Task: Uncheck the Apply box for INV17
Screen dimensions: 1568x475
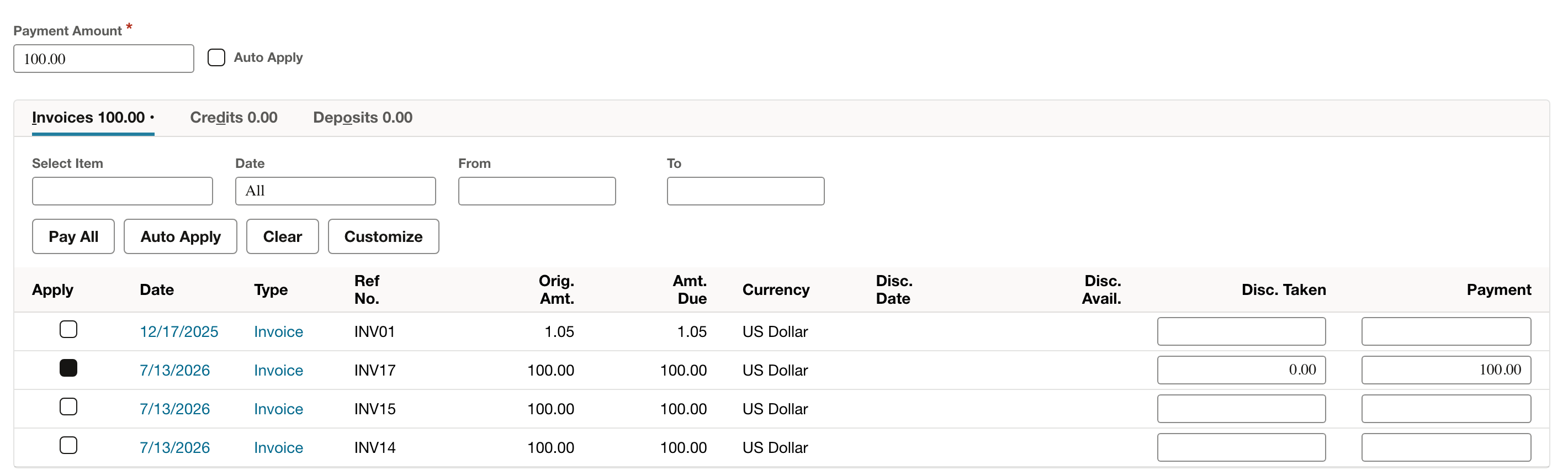Action: click(x=68, y=368)
